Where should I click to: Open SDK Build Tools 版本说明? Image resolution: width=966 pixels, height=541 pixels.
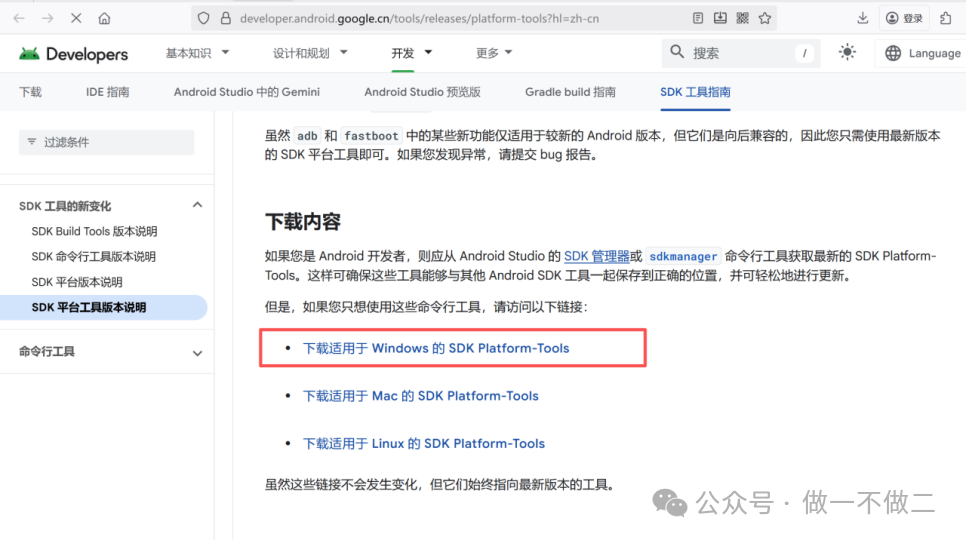94,231
